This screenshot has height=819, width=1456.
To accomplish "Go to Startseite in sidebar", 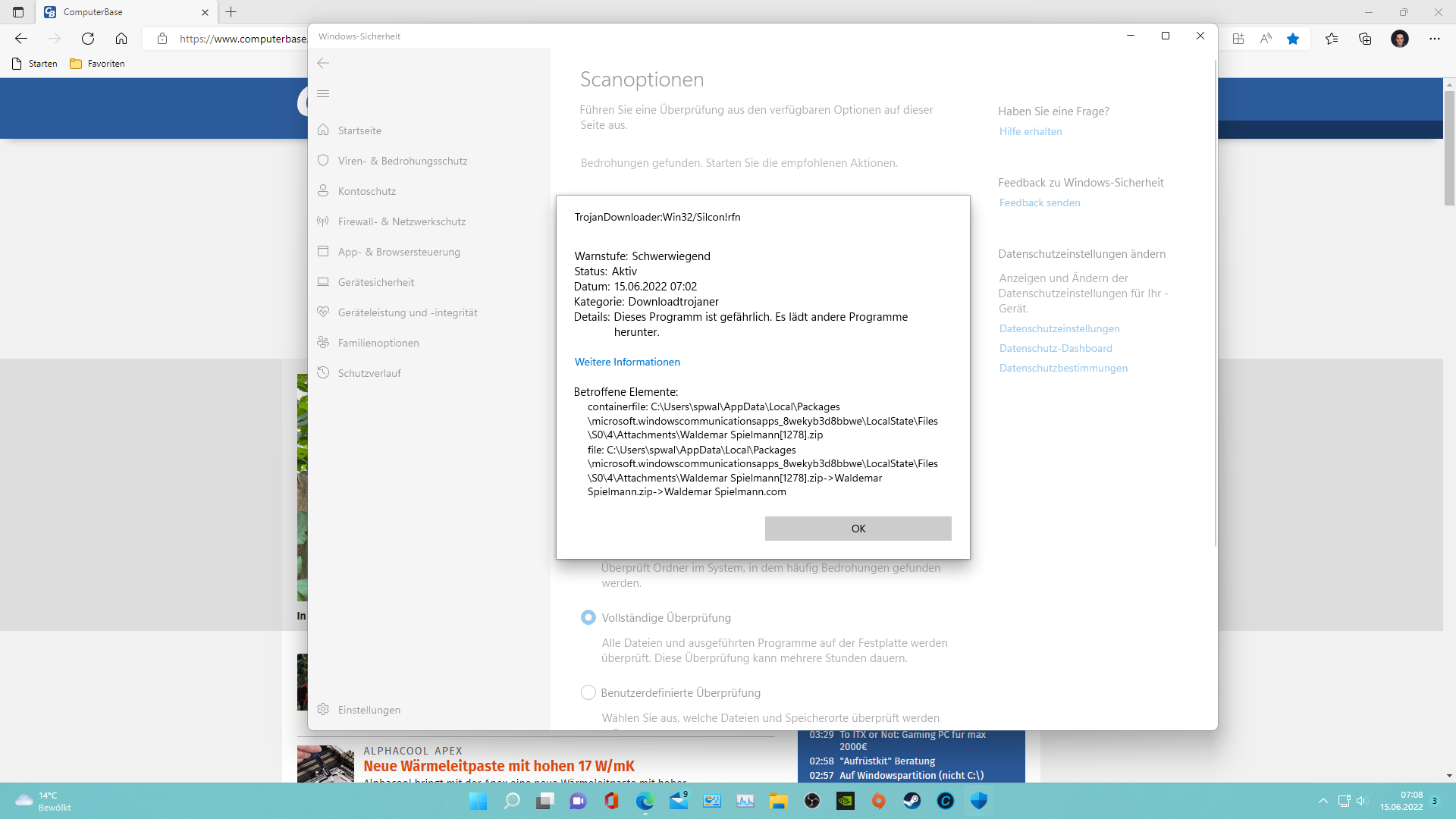I will pos(359,130).
